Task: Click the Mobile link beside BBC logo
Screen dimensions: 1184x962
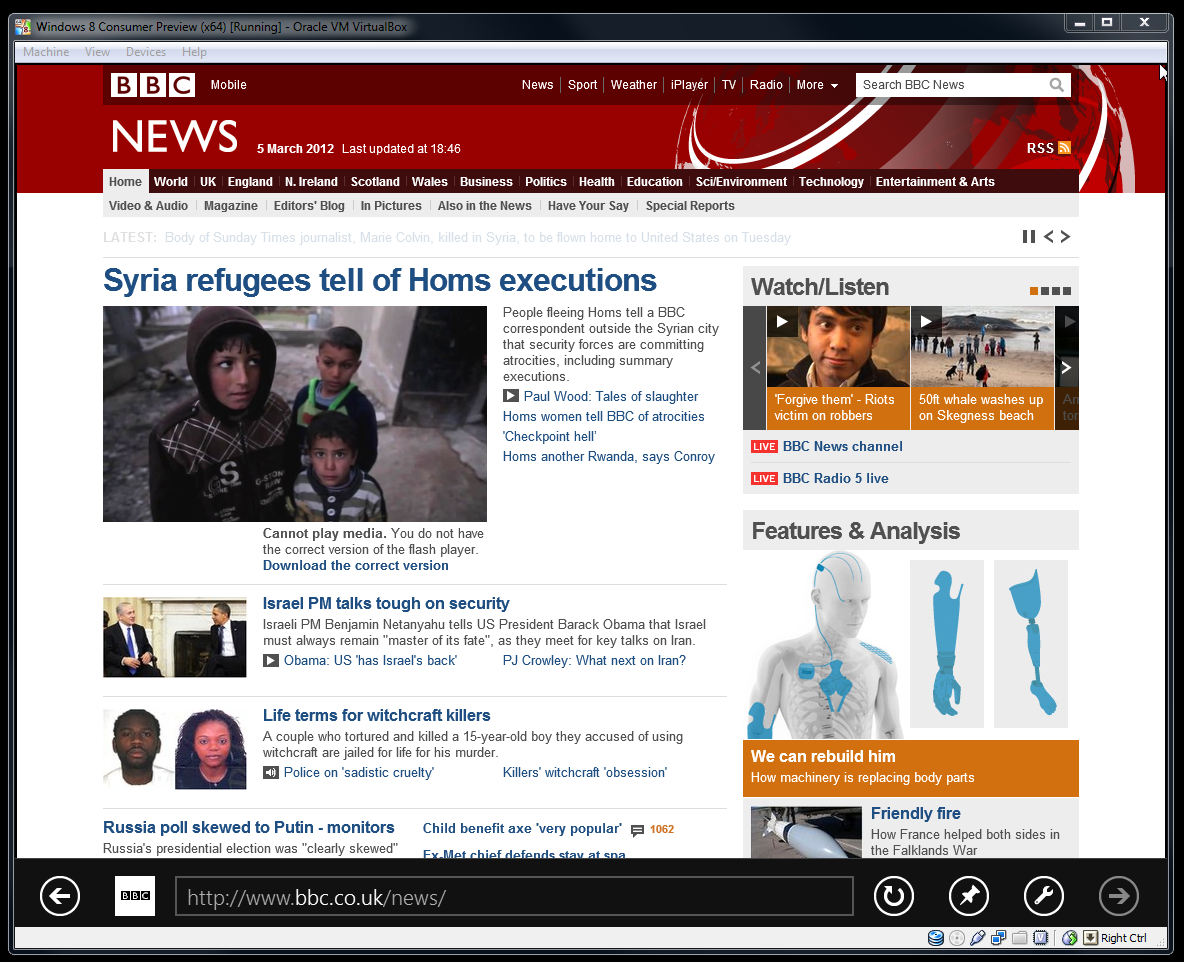Action: (229, 85)
